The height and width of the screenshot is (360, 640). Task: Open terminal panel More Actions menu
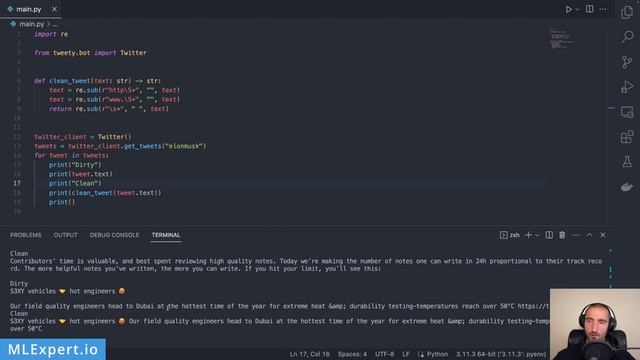(576, 235)
